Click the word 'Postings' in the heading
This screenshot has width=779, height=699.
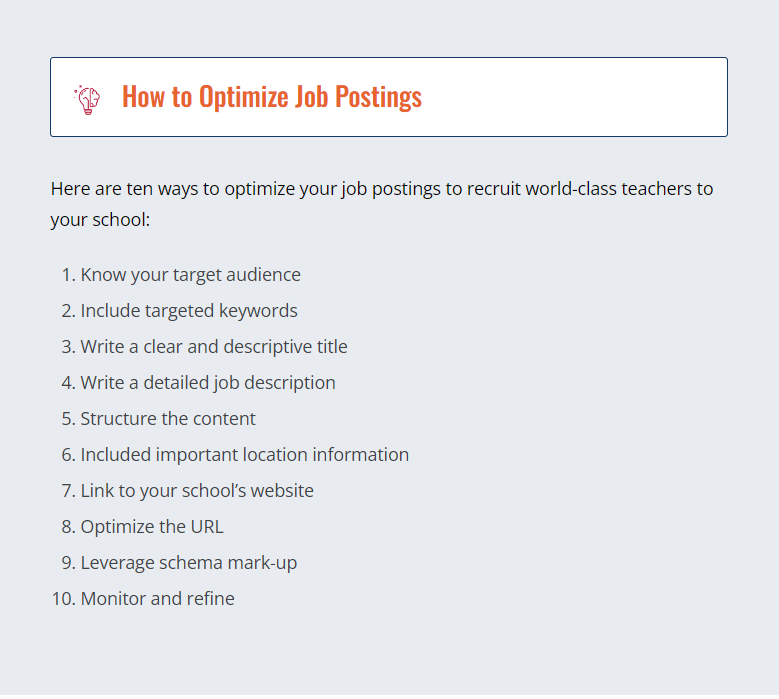(378, 96)
